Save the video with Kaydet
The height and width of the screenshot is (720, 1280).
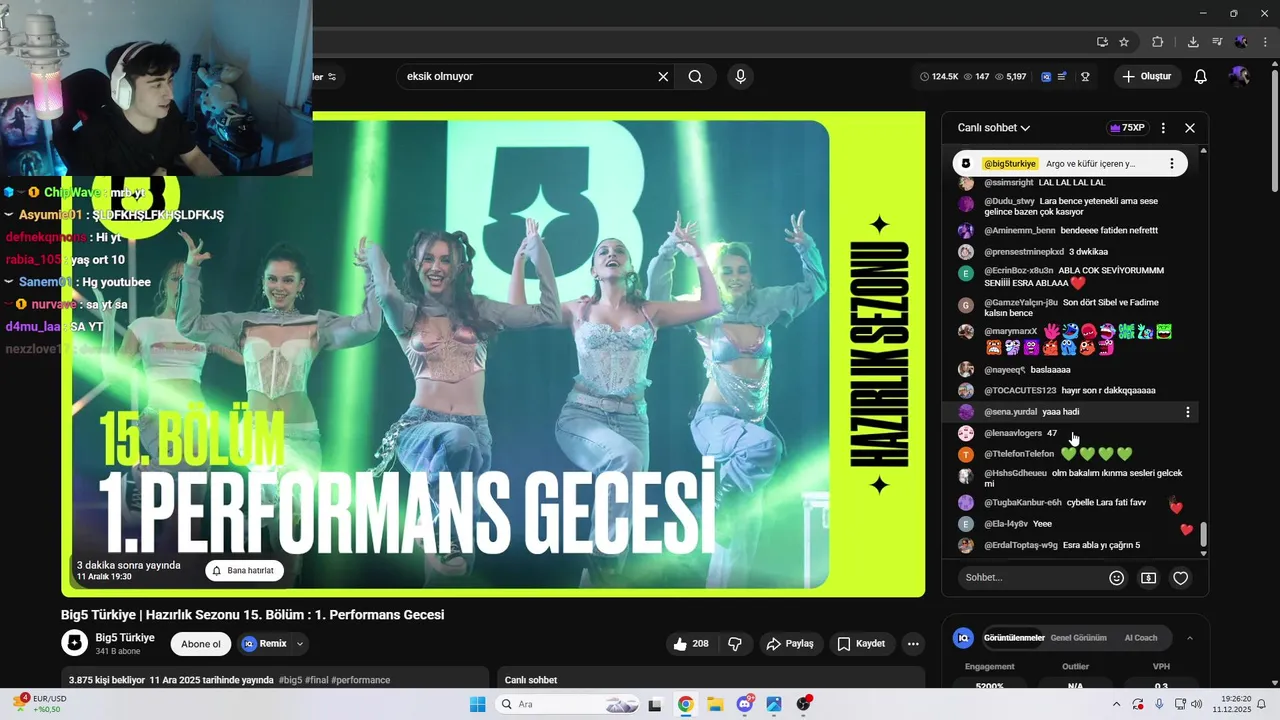click(x=861, y=644)
